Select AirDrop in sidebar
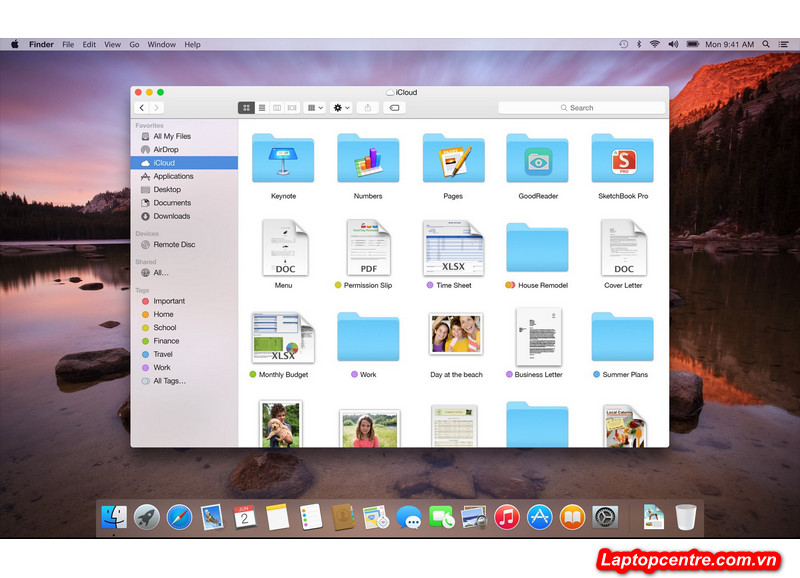The image size is (800, 578). click(x=184, y=149)
